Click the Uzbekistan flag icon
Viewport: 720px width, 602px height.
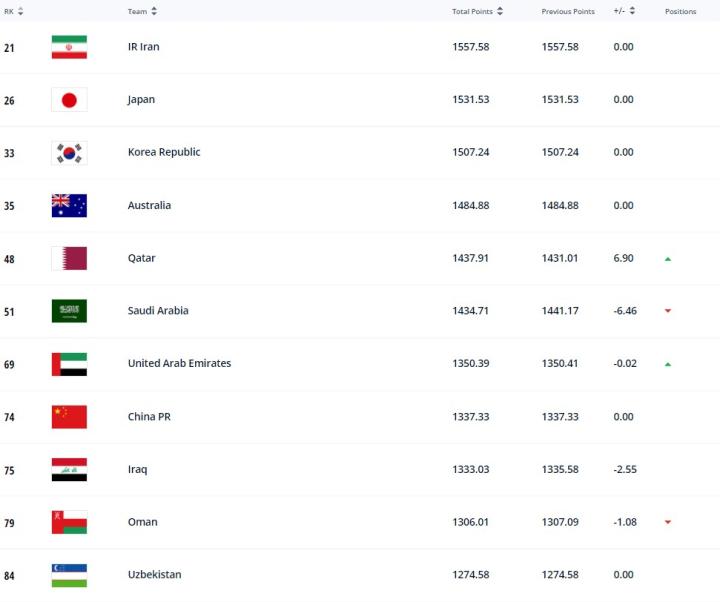[x=69, y=575]
